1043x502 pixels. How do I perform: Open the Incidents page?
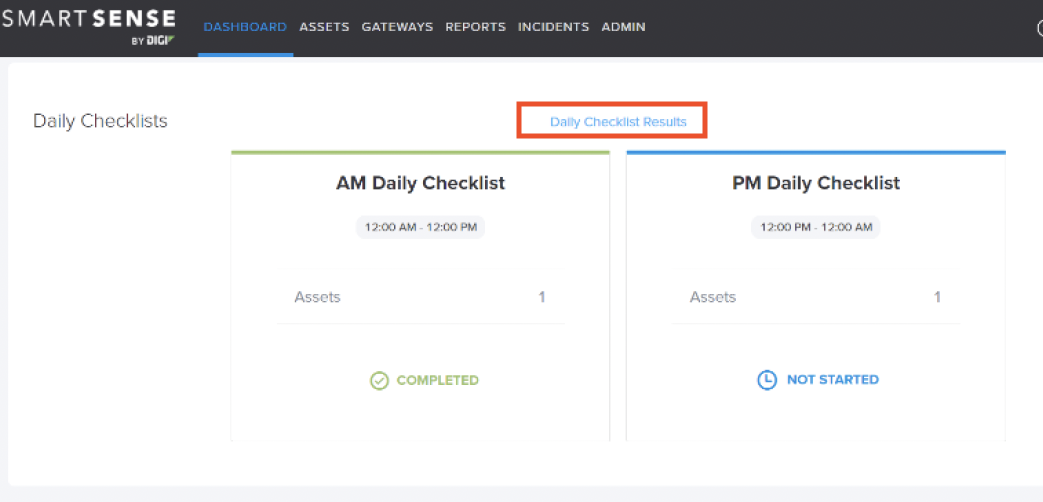(x=553, y=27)
